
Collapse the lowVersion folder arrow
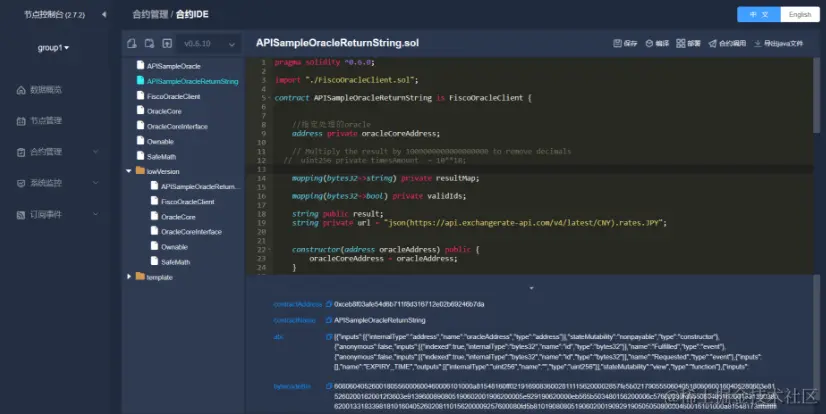pyautogui.click(x=129, y=171)
